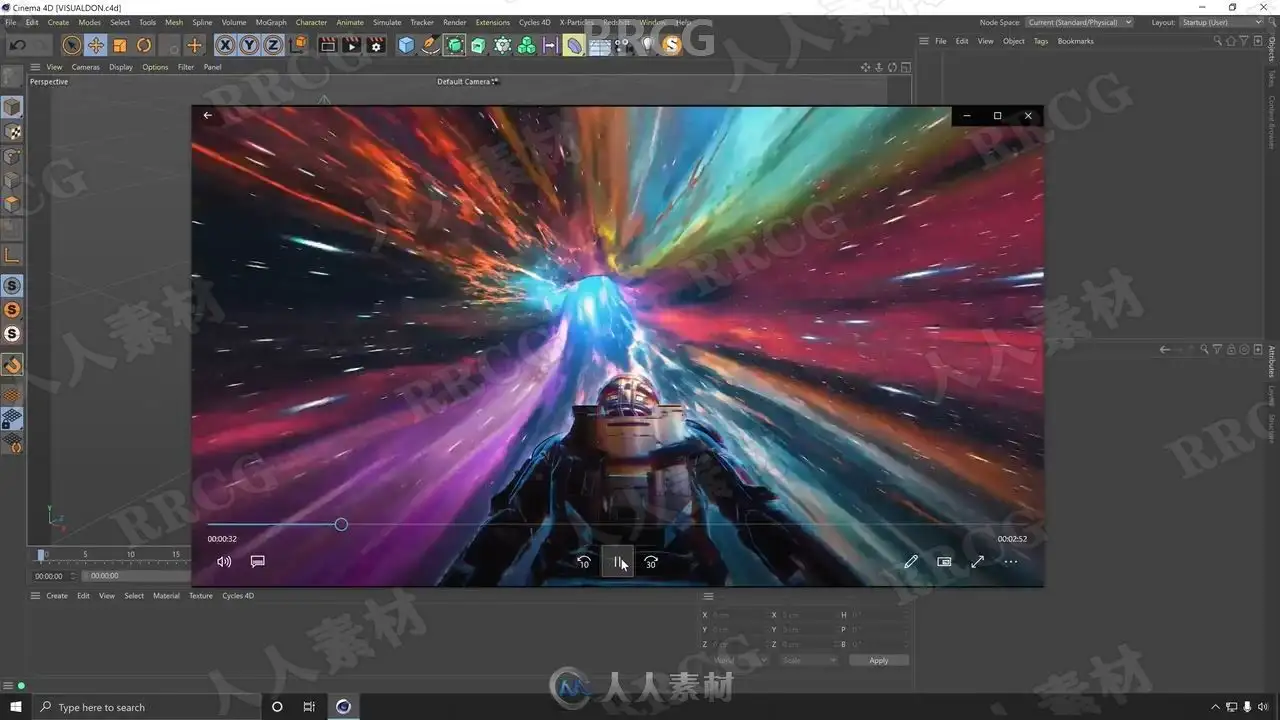Image resolution: width=1280 pixels, height=720 pixels.
Task: Open the Attributes vertical tab
Action: coord(1272,362)
